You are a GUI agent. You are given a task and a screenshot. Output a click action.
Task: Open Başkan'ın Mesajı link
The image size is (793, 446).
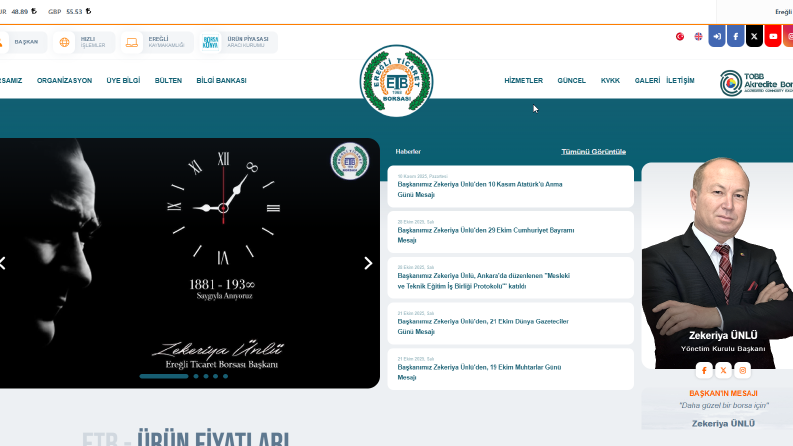(723, 393)
